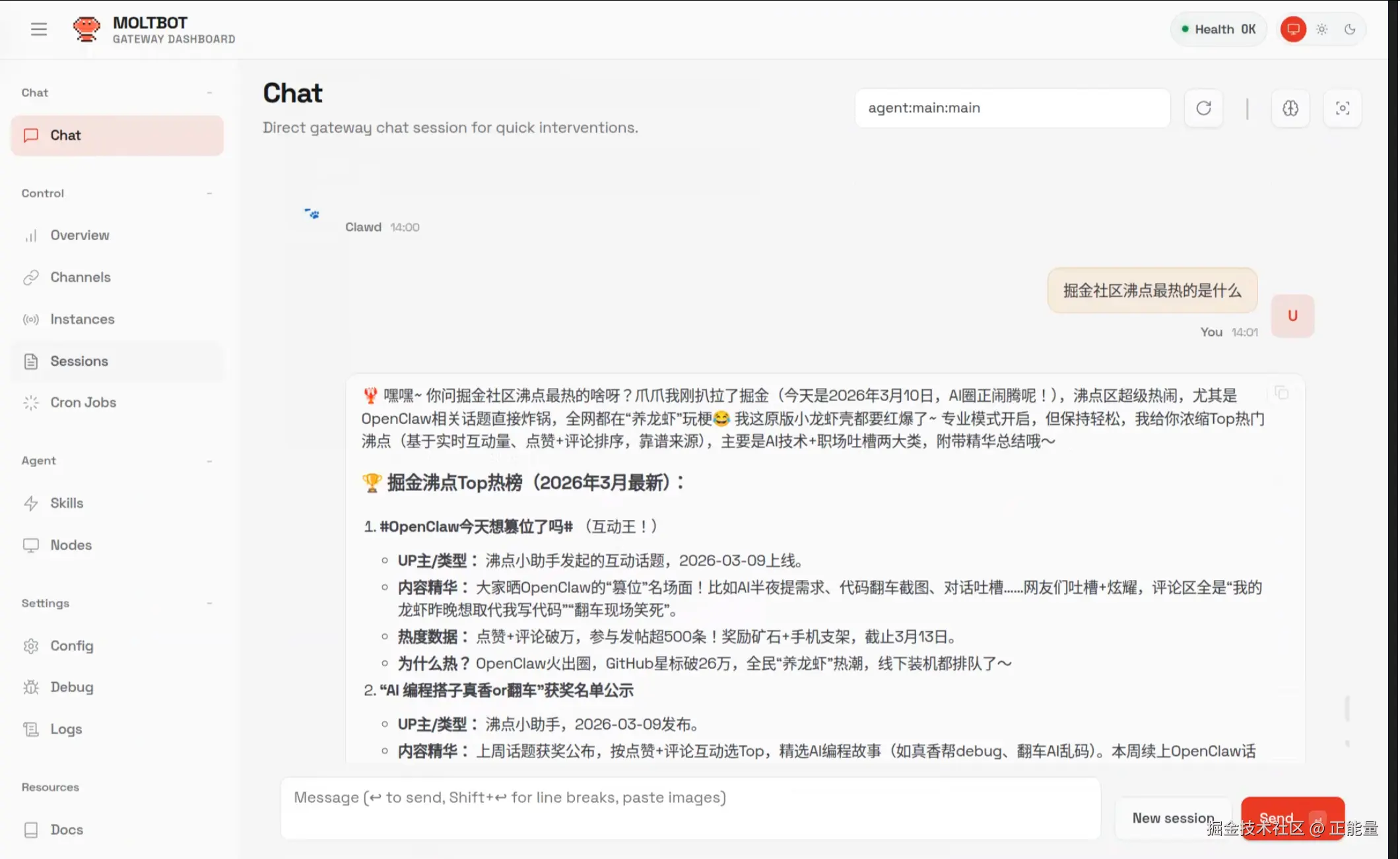Click the refresh session icon
1400x859 pixels.
click(1203, 108)
